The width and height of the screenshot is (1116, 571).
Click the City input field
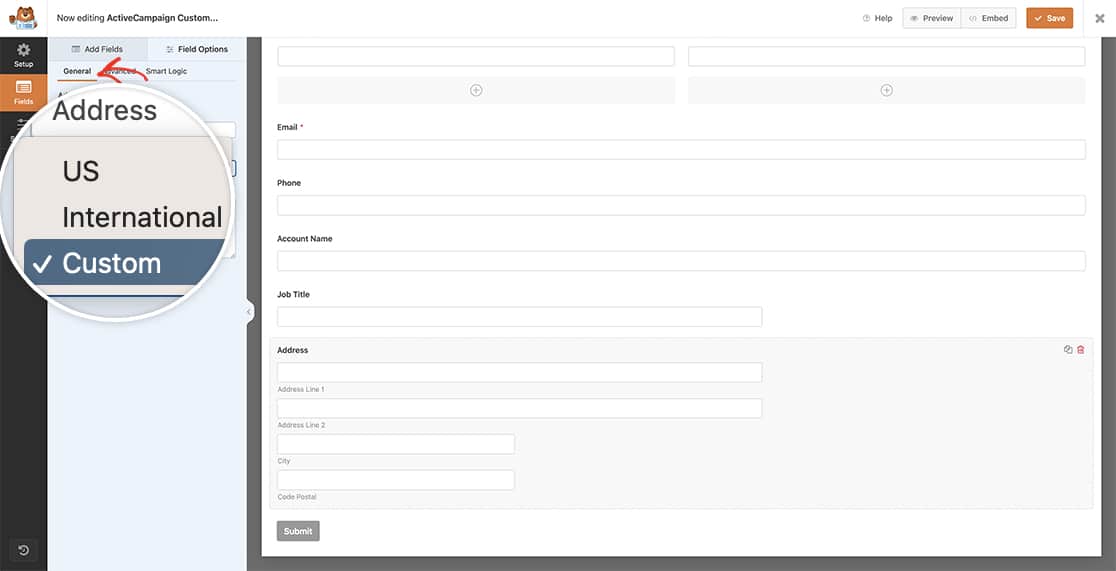396,444
